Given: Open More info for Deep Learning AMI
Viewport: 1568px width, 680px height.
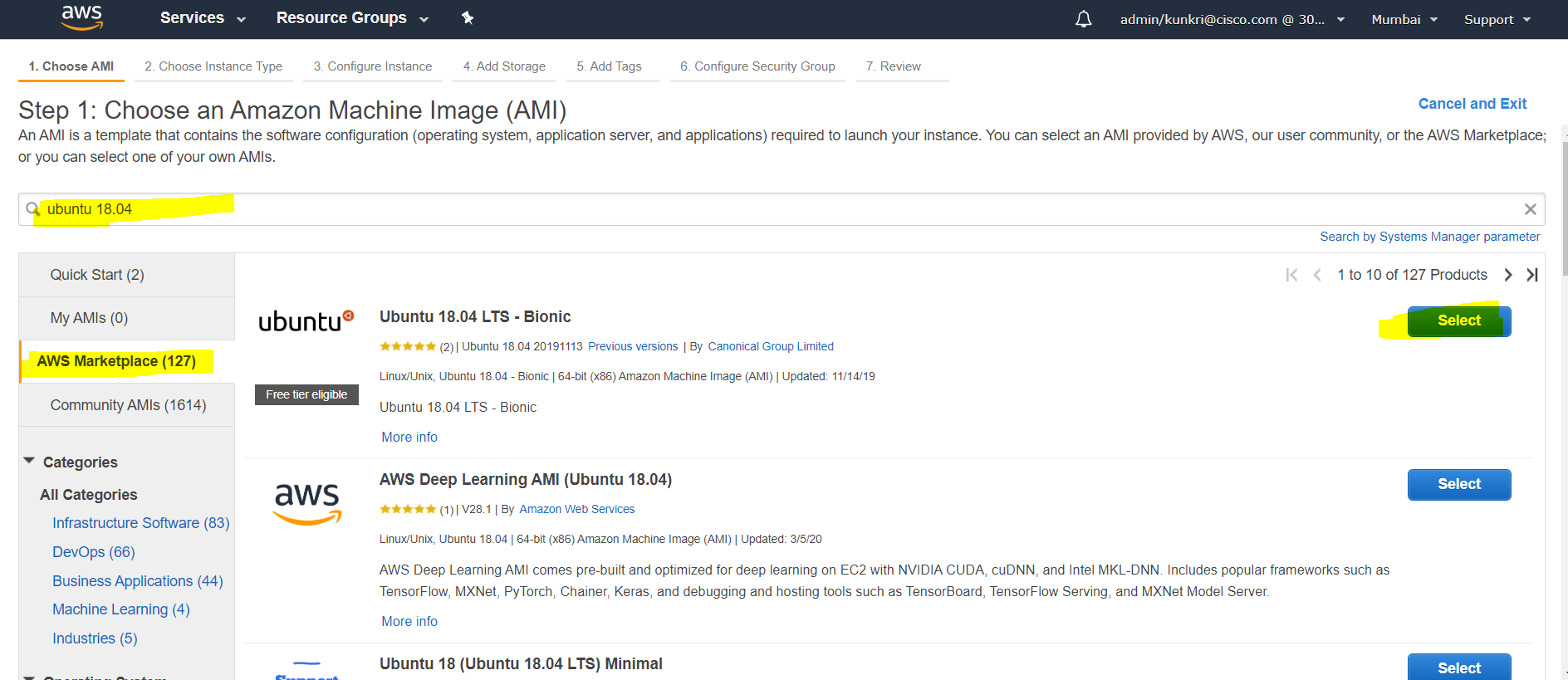Looking at the screenshot, I should point(409,621).
